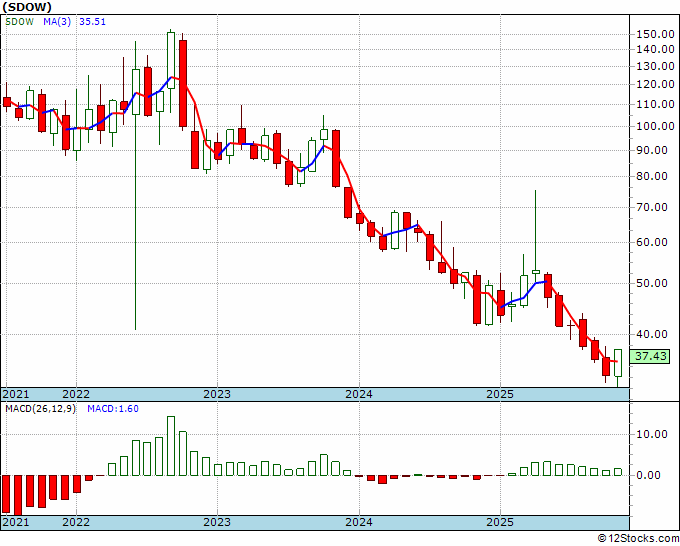Click 2022 on the MACD timeline
Screen dimensions: 680x546
pos(76,522)
